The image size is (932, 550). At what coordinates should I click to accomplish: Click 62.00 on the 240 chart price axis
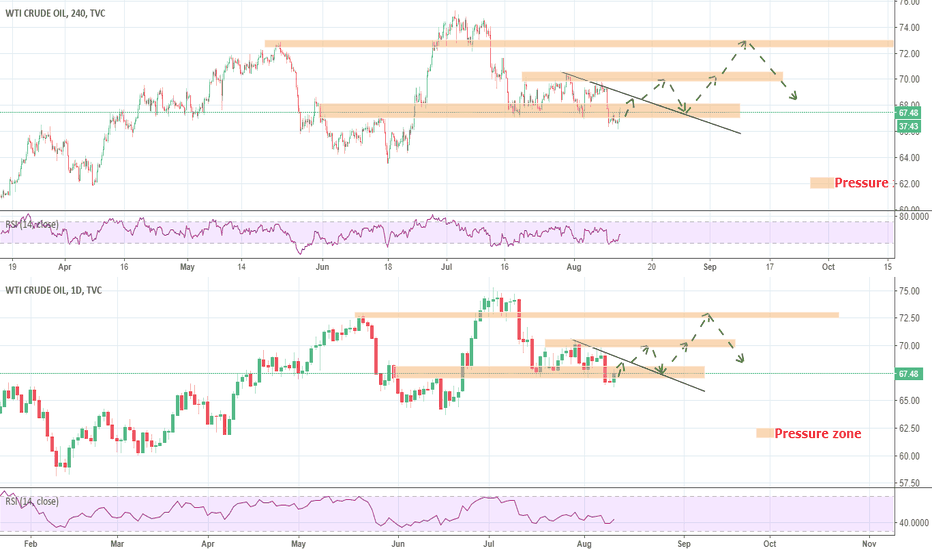click(x=910, y=184)
